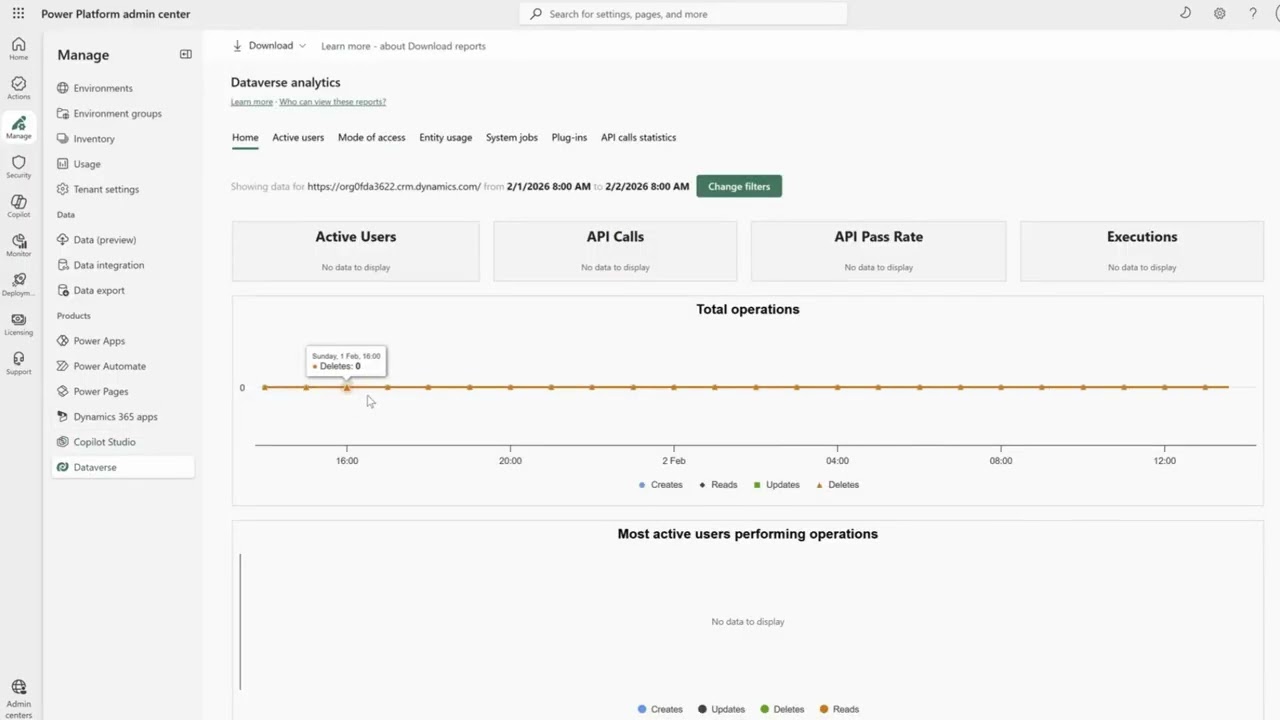Click the Learn more link under Dataverse analytics

coord(251,102)
